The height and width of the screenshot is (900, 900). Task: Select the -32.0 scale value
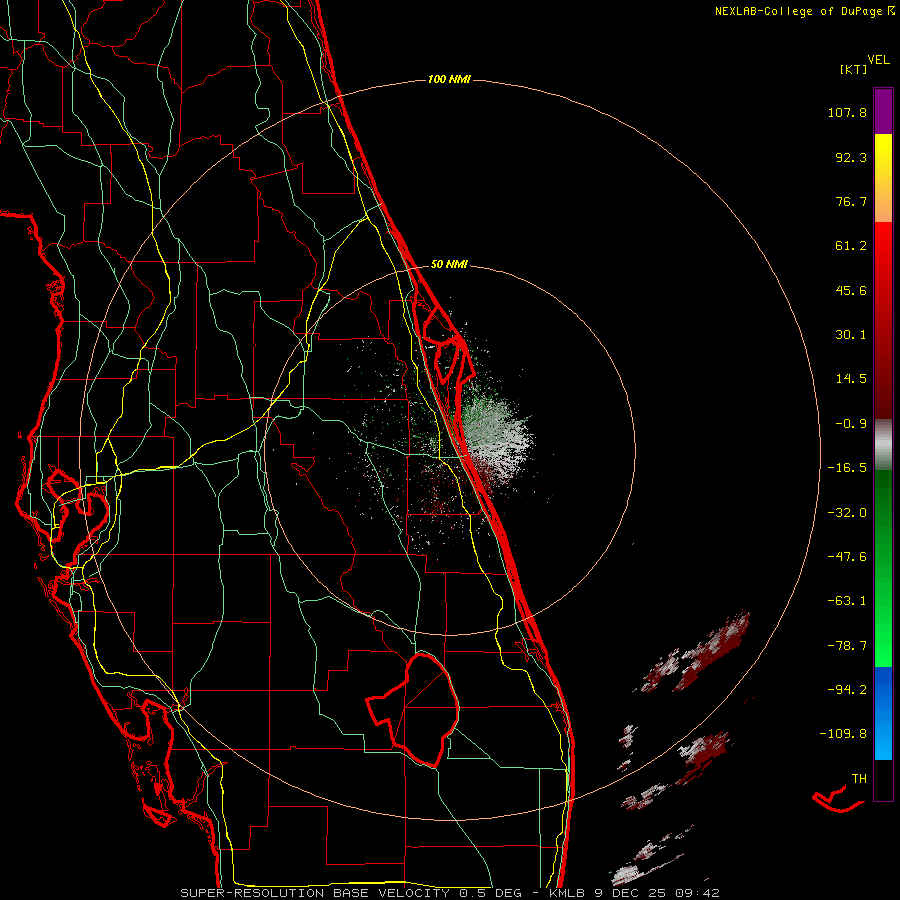(847, 513)
